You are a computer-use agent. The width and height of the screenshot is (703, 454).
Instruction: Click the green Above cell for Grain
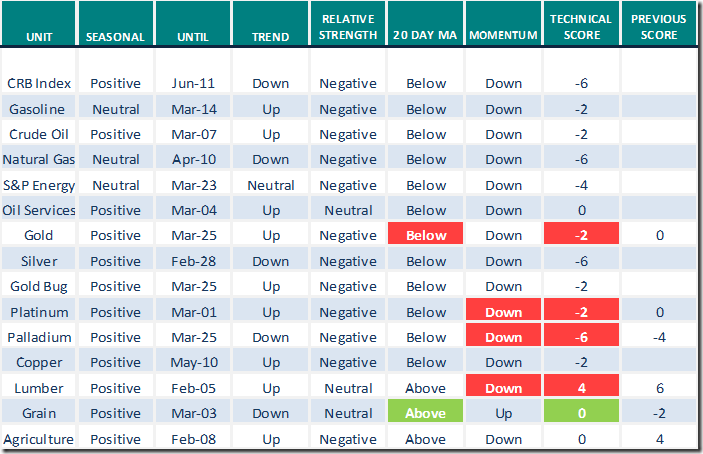(426, 413)
